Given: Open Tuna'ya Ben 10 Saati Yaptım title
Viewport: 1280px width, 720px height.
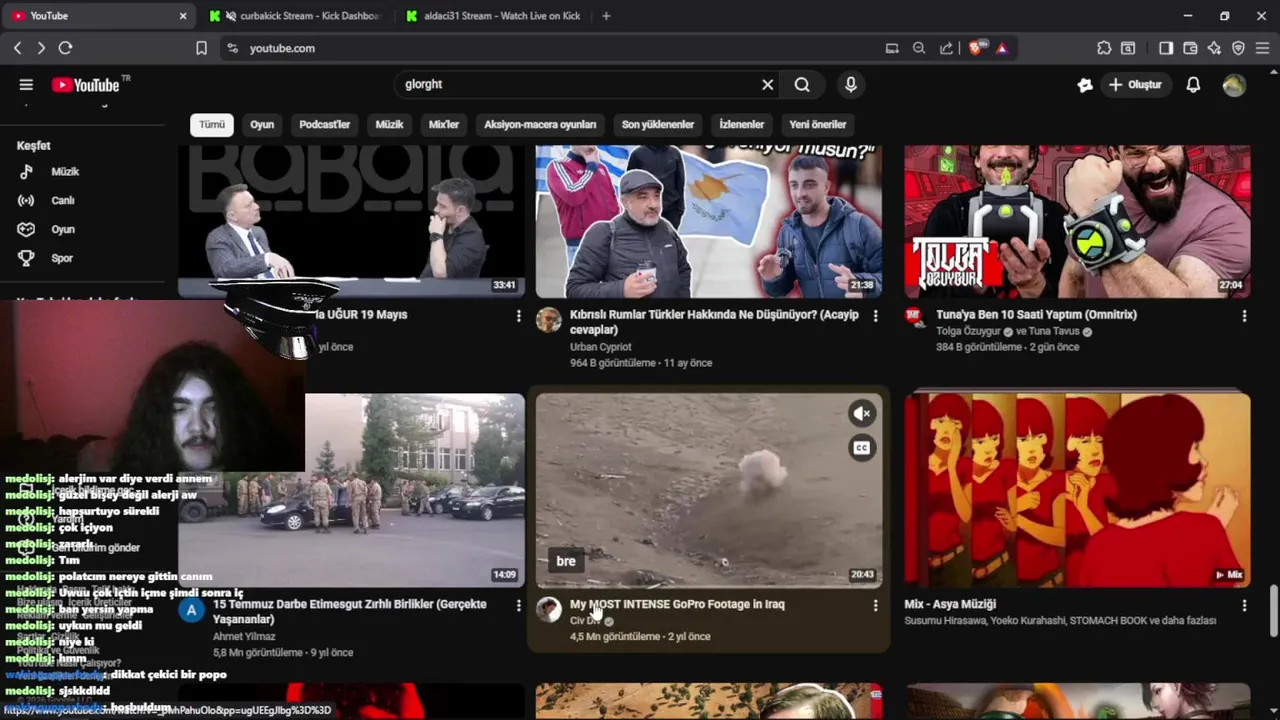Looking at the screenshot, I should click(1036, 314).
